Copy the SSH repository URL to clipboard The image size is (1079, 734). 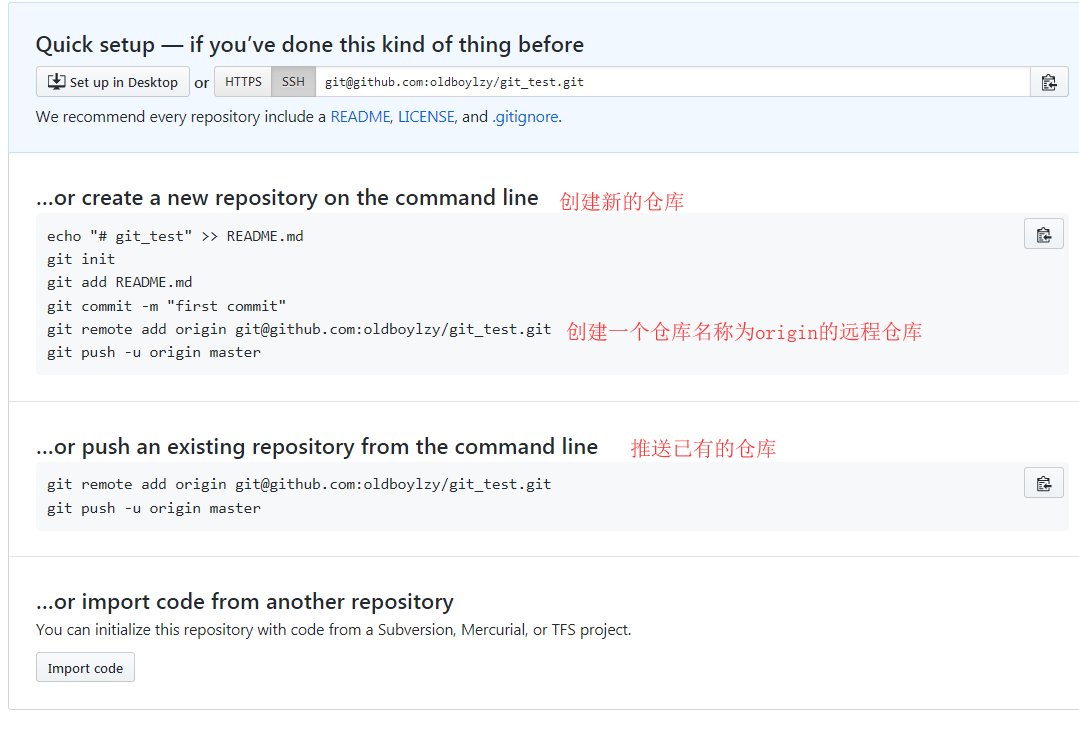[x=1048, y=82]
